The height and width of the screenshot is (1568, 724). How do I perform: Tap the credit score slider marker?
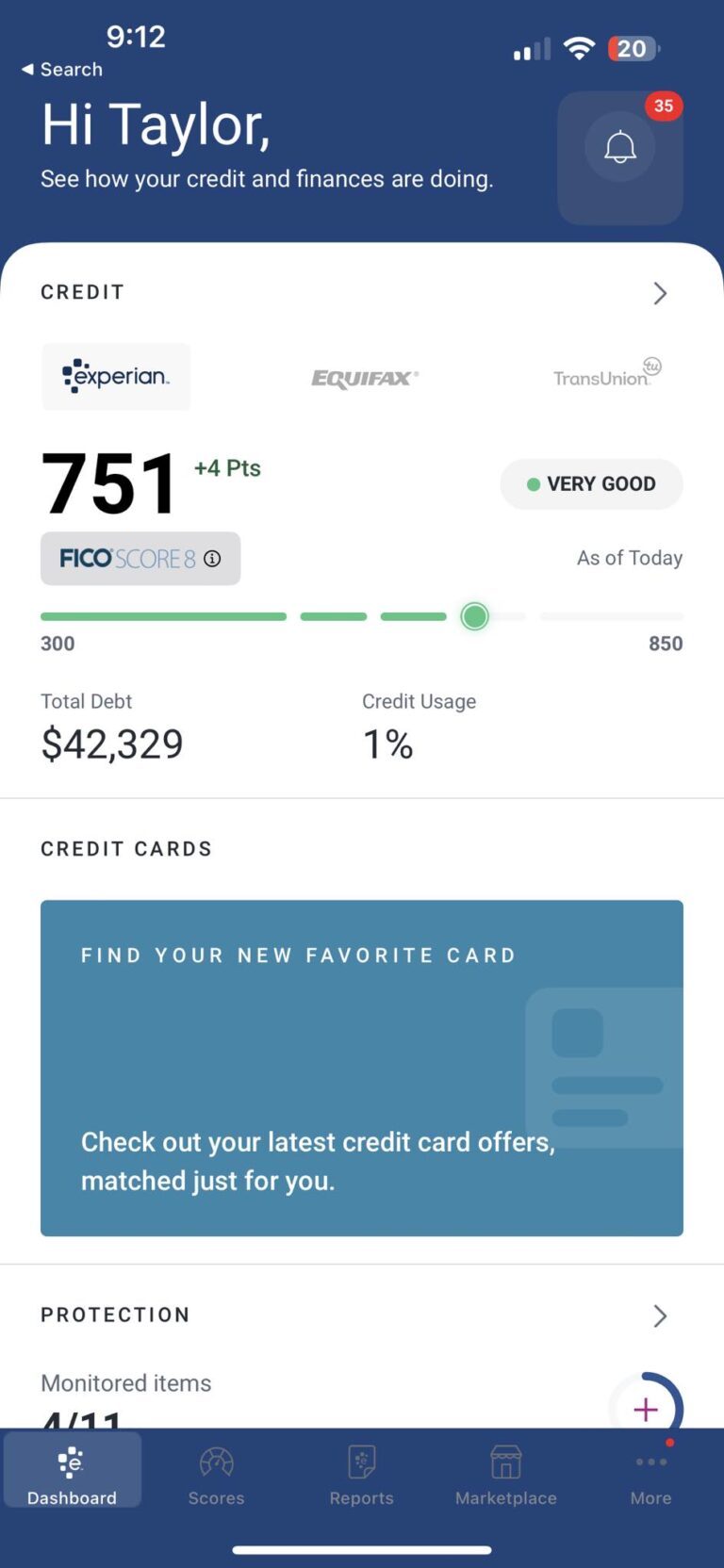(475, 616)
